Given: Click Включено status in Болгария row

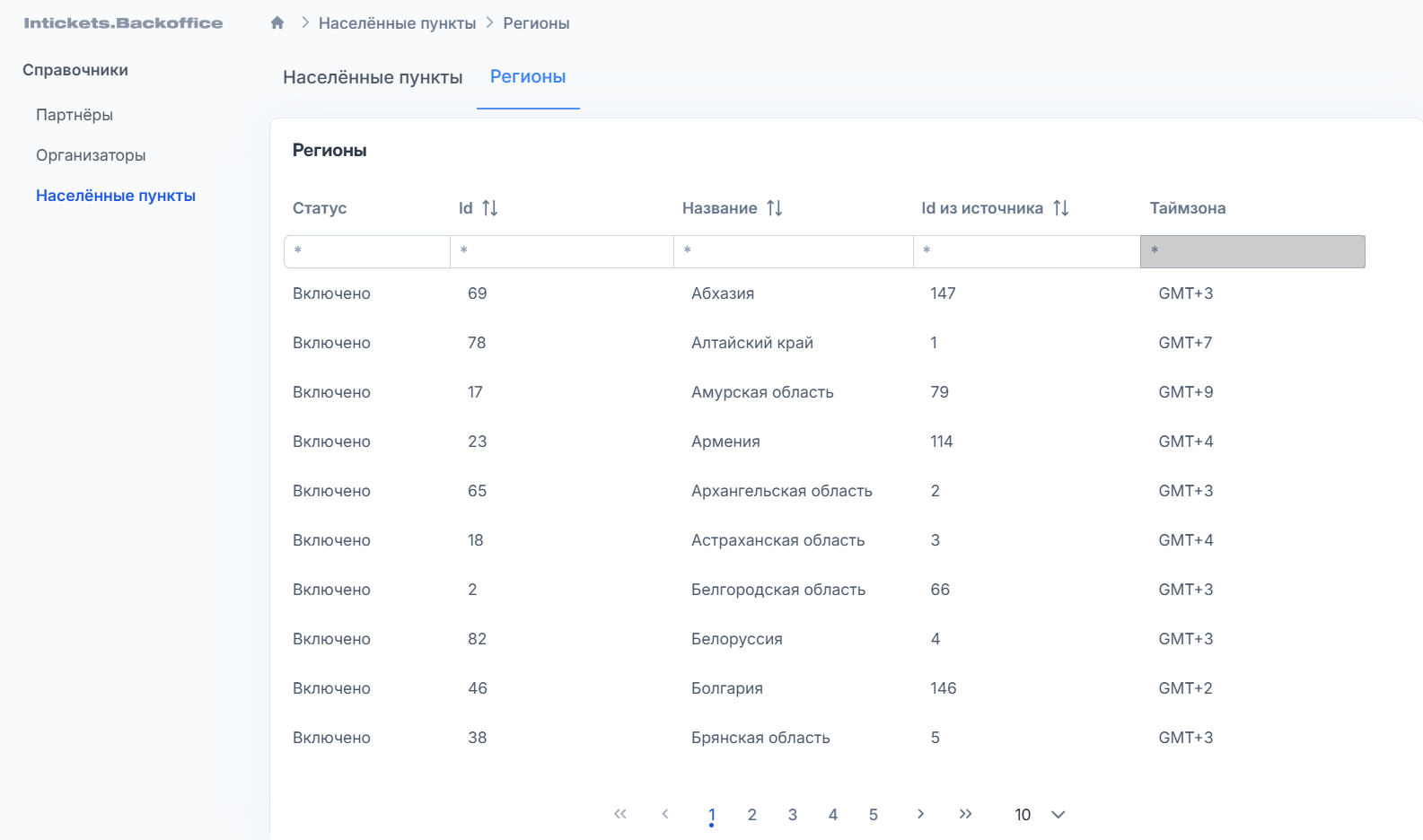Looking at the screenshot, I should 331,688.
